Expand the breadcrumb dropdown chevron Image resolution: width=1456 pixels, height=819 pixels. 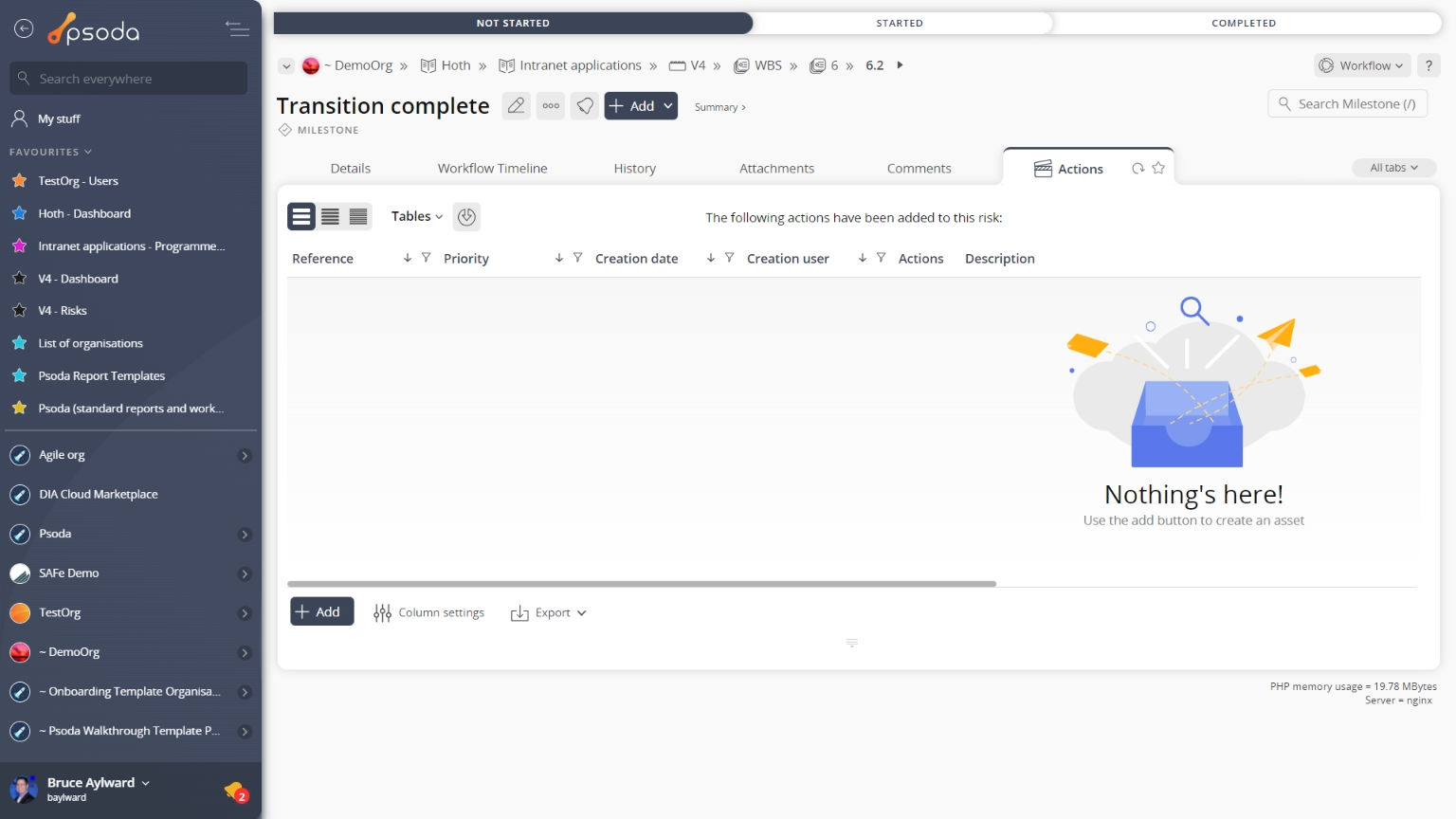286,66
